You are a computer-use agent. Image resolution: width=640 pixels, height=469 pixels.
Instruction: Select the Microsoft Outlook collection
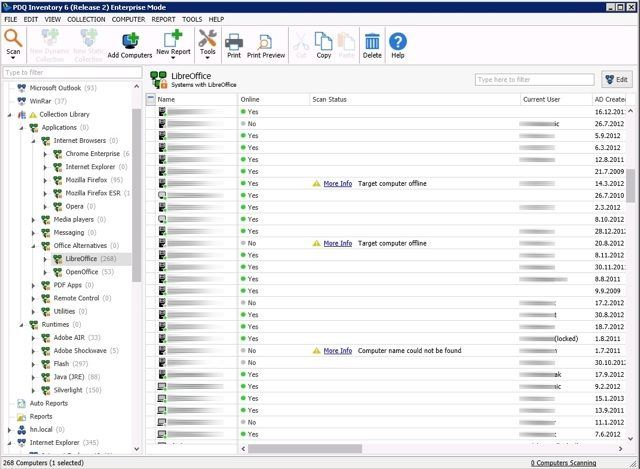tap(56, 88)
